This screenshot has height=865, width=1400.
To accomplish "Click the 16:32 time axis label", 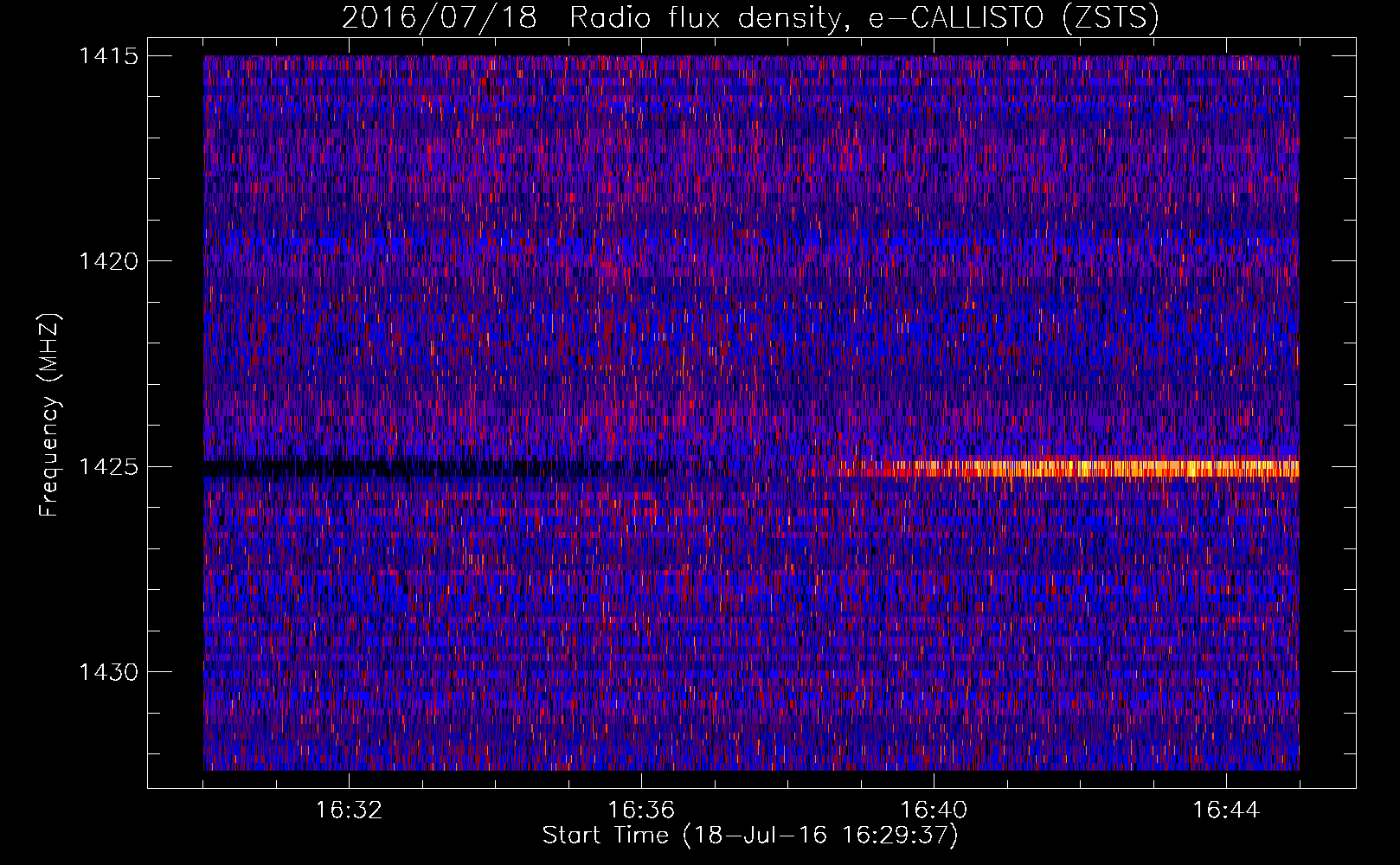I will pyautogui.click(x=349, y=811).
